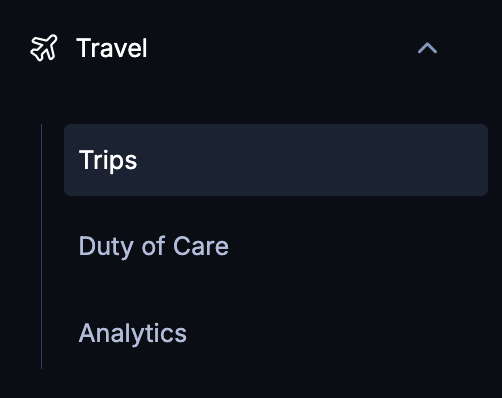Go to Duty of Care
The width and height of the screenshot is (502, 398).
154,246
